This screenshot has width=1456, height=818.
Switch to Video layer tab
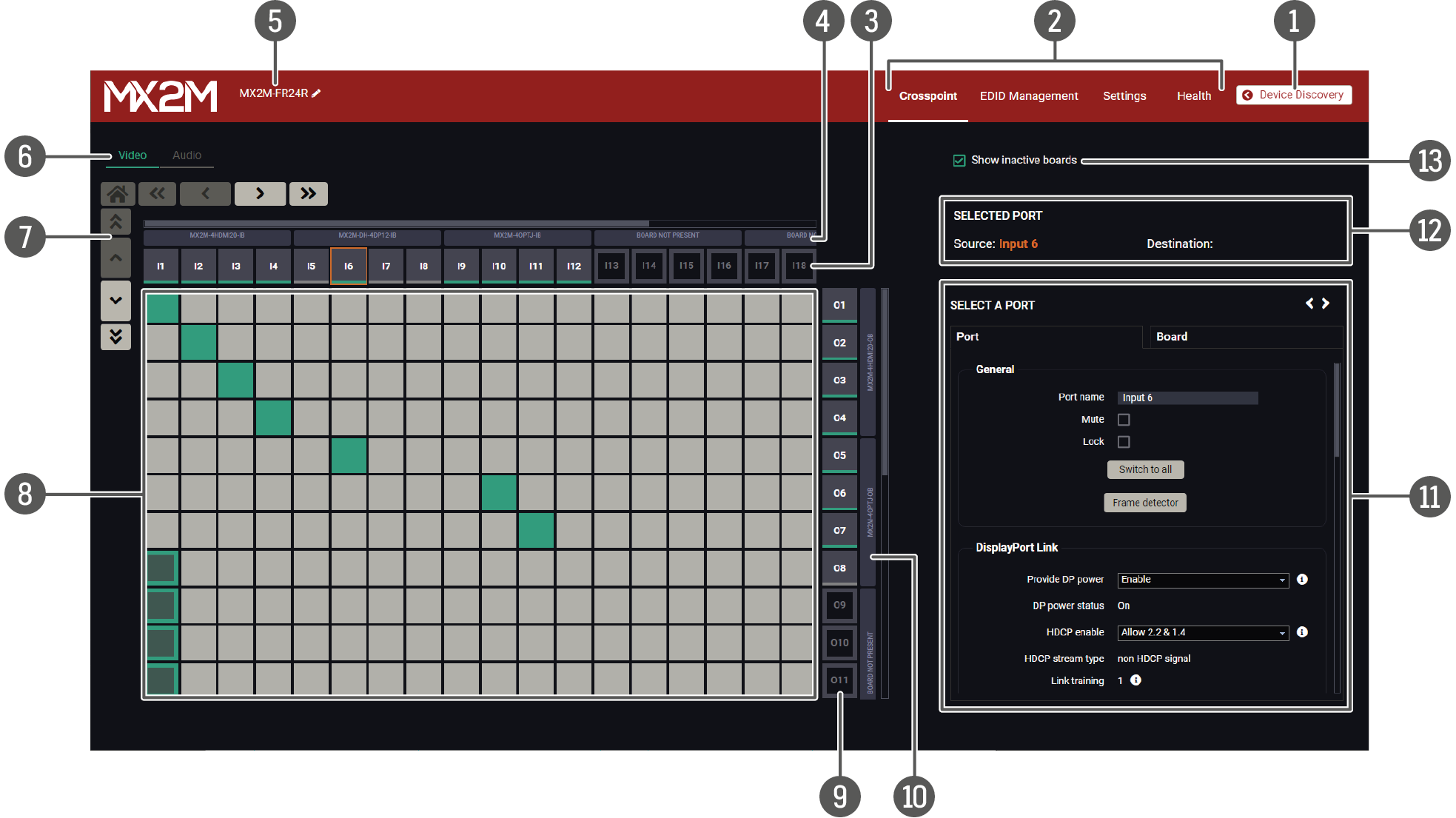[x=132, y=155]
